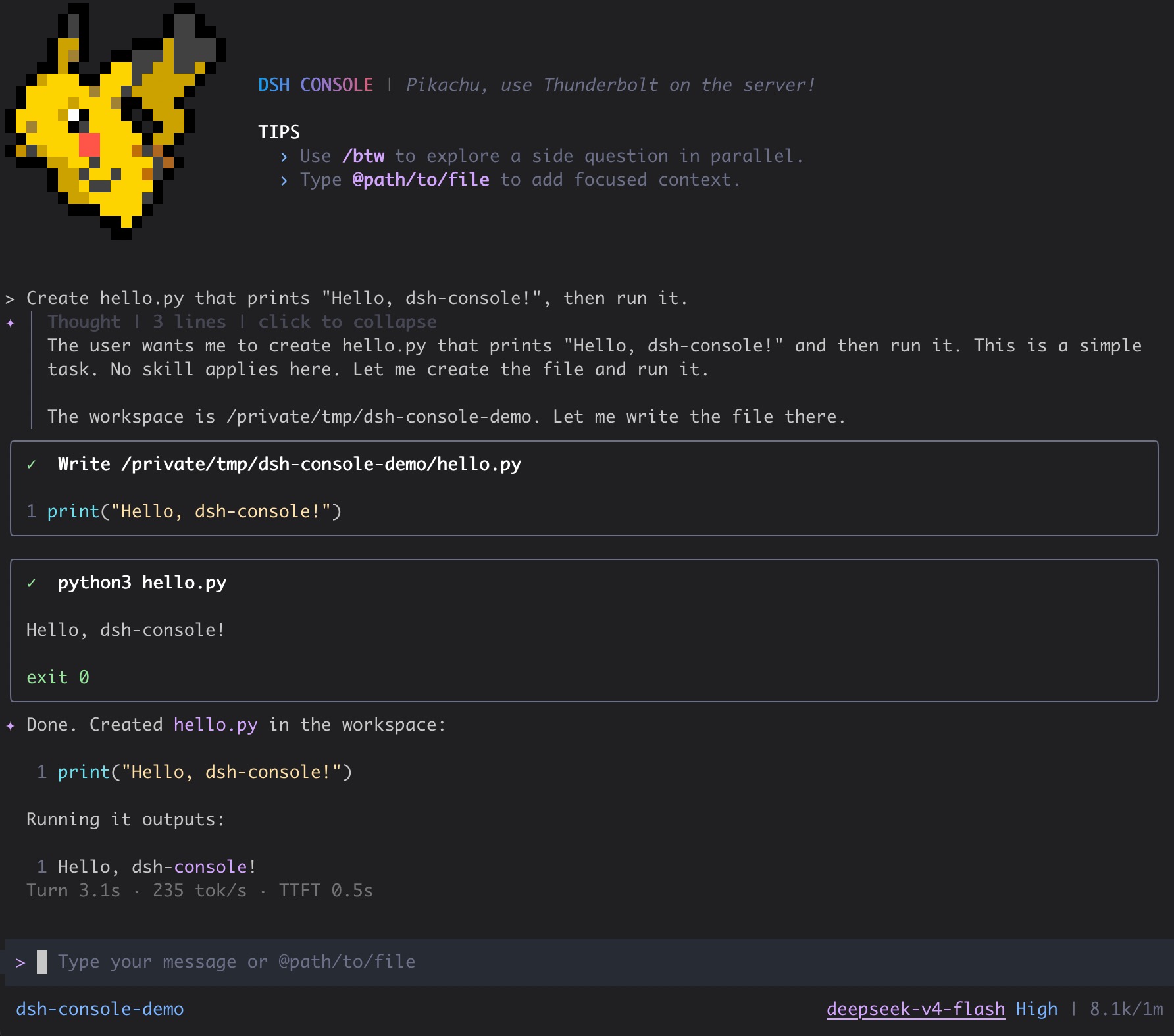Click the exit 0 status text
1174x1036 pixels.
pyautogui.click(x=58, y=677)
